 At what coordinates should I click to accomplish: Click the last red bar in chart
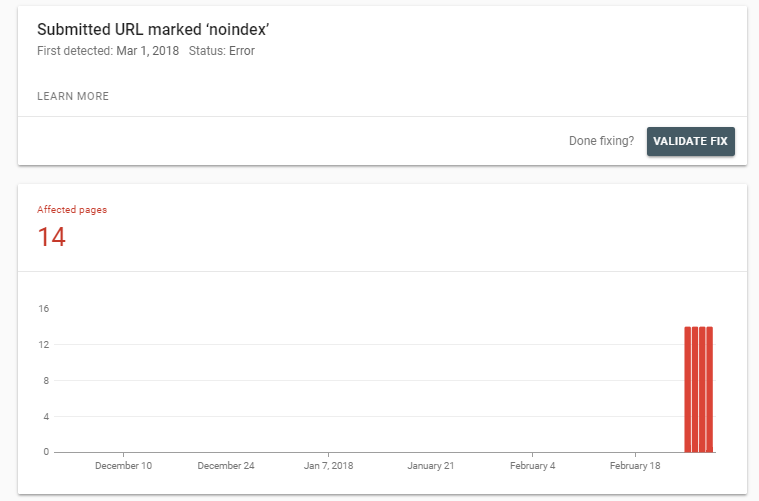(710, 389)
